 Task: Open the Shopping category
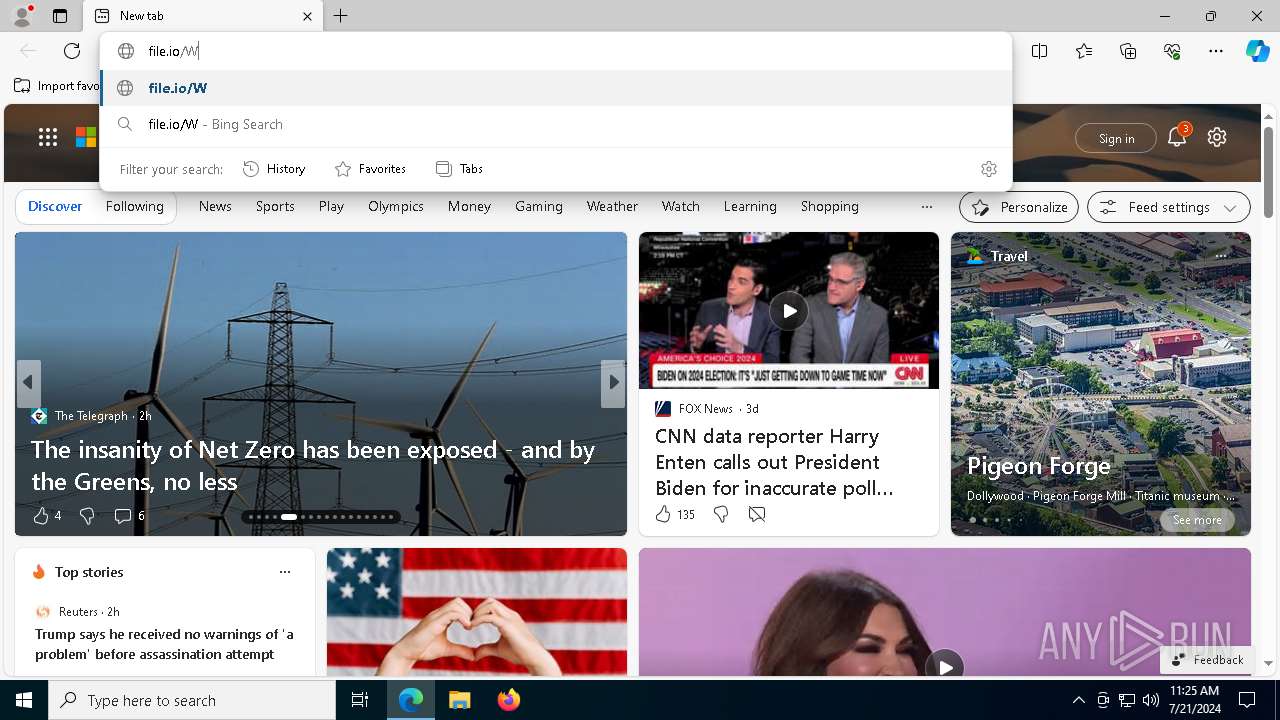coord(830,206)
